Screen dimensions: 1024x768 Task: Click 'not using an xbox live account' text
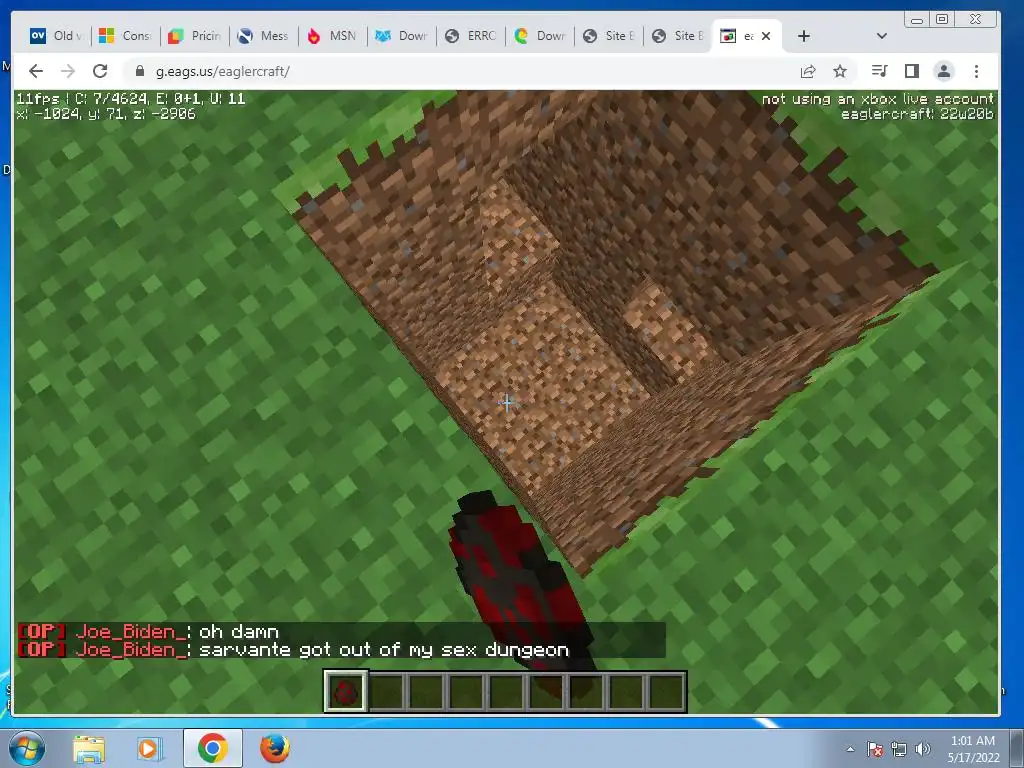877,99
